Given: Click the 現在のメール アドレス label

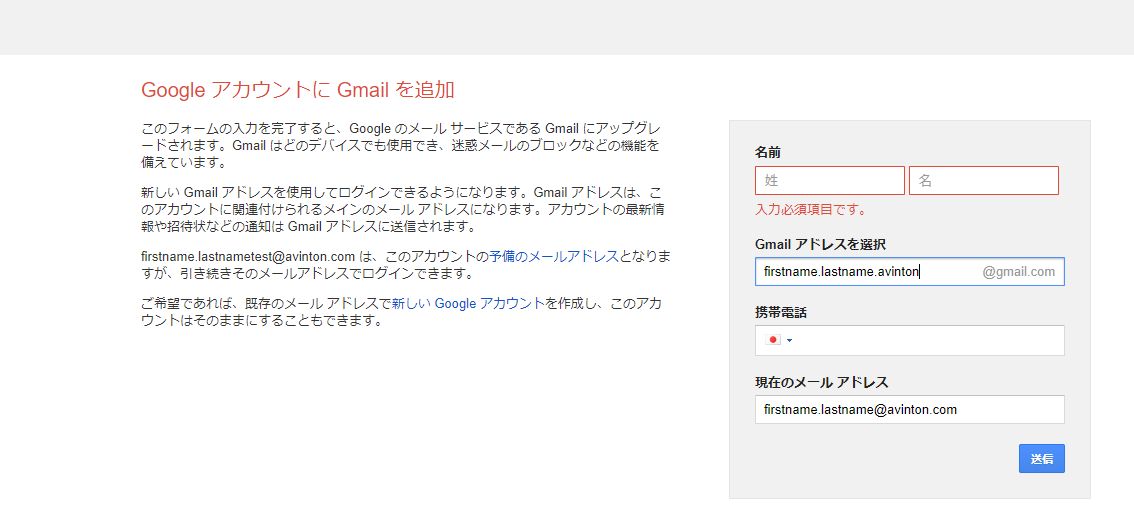Looking at the screenshot, I should (822, 382).
